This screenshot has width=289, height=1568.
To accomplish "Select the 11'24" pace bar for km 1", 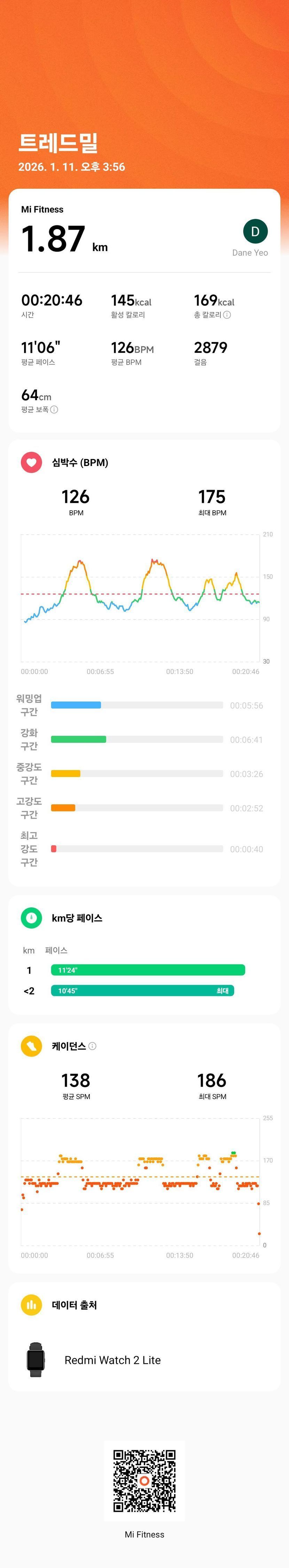I will click(148, 970).
